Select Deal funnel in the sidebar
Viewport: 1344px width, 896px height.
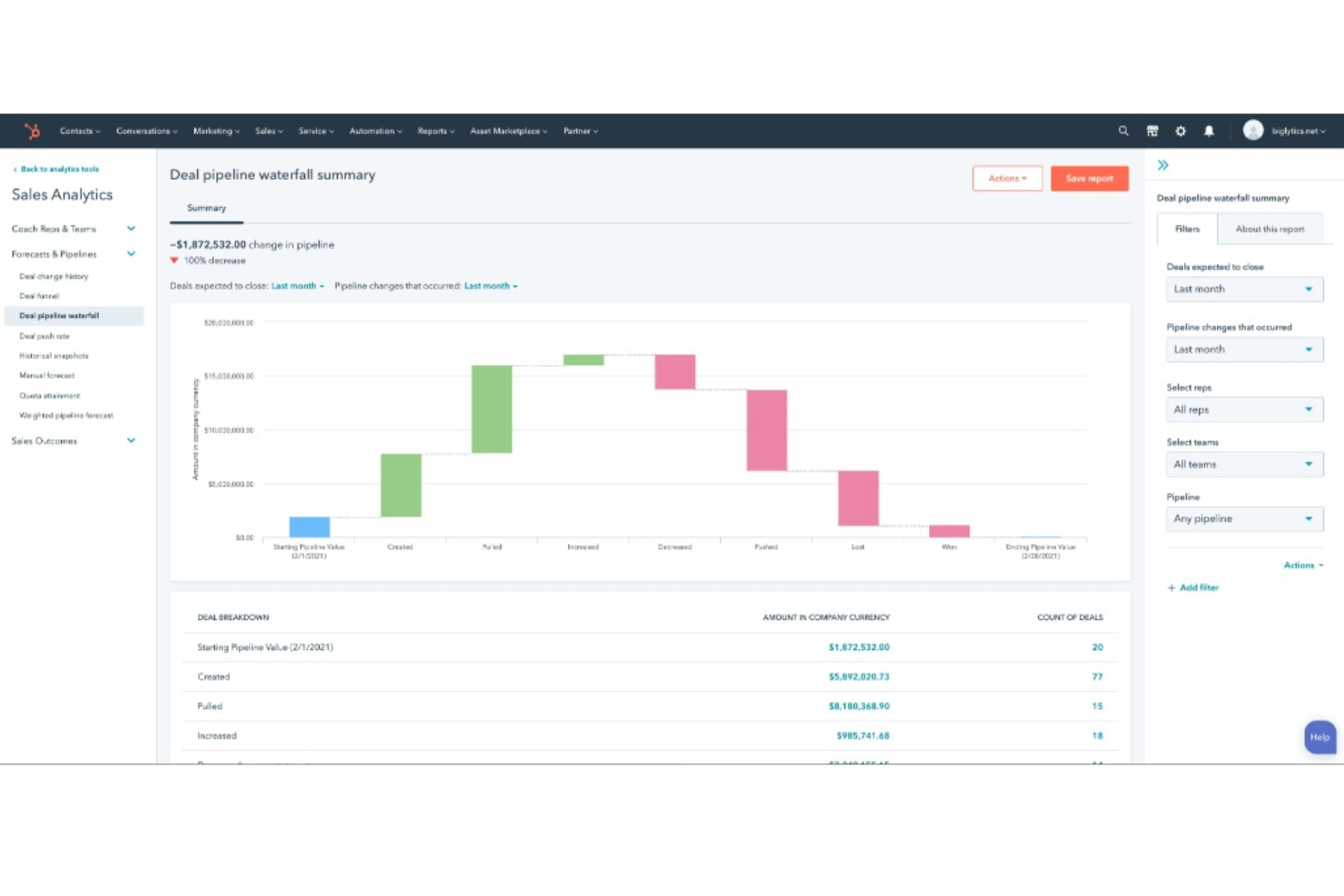(38, 295)
